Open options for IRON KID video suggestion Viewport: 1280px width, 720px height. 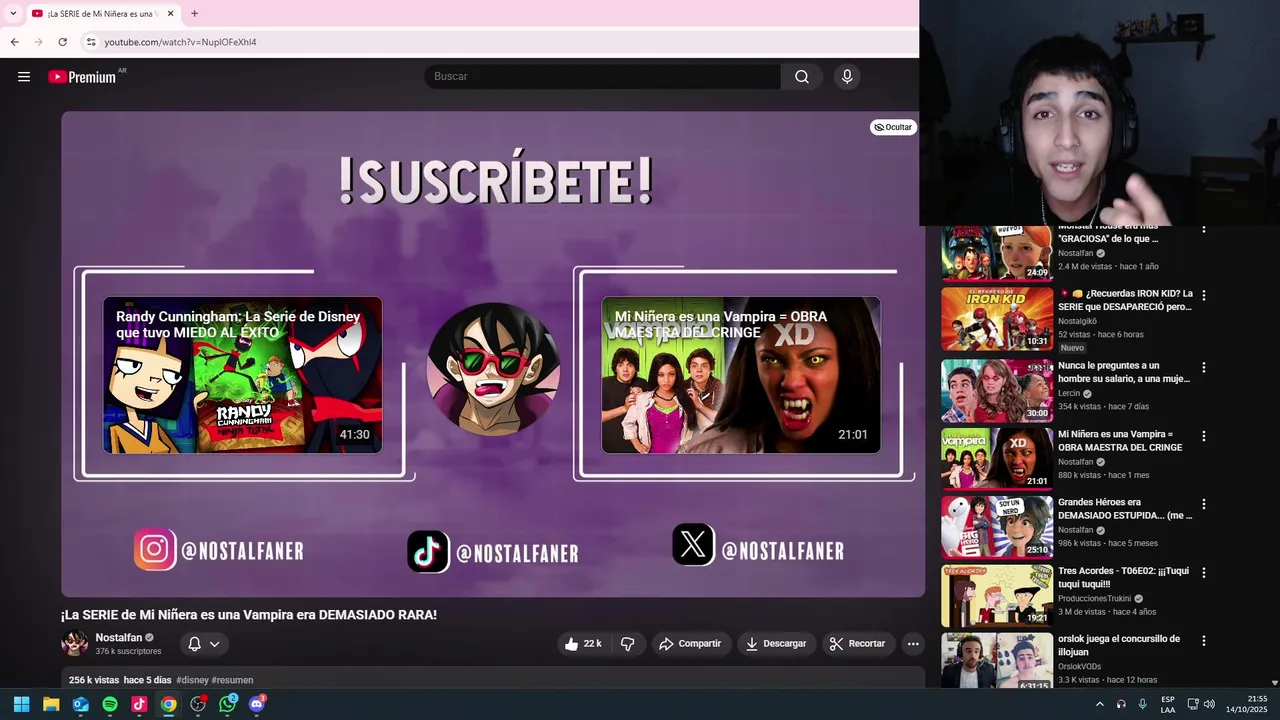[x=1204, y=296]
